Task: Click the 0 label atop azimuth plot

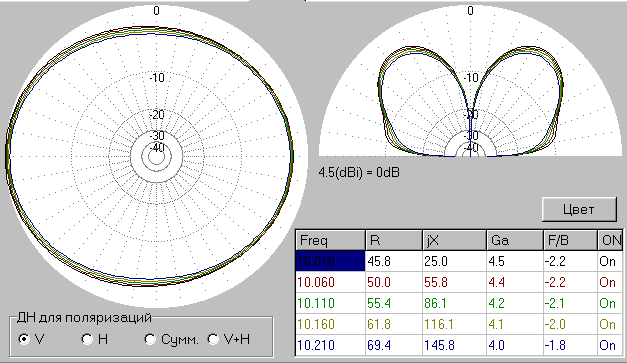Action: tap(156, 11)
